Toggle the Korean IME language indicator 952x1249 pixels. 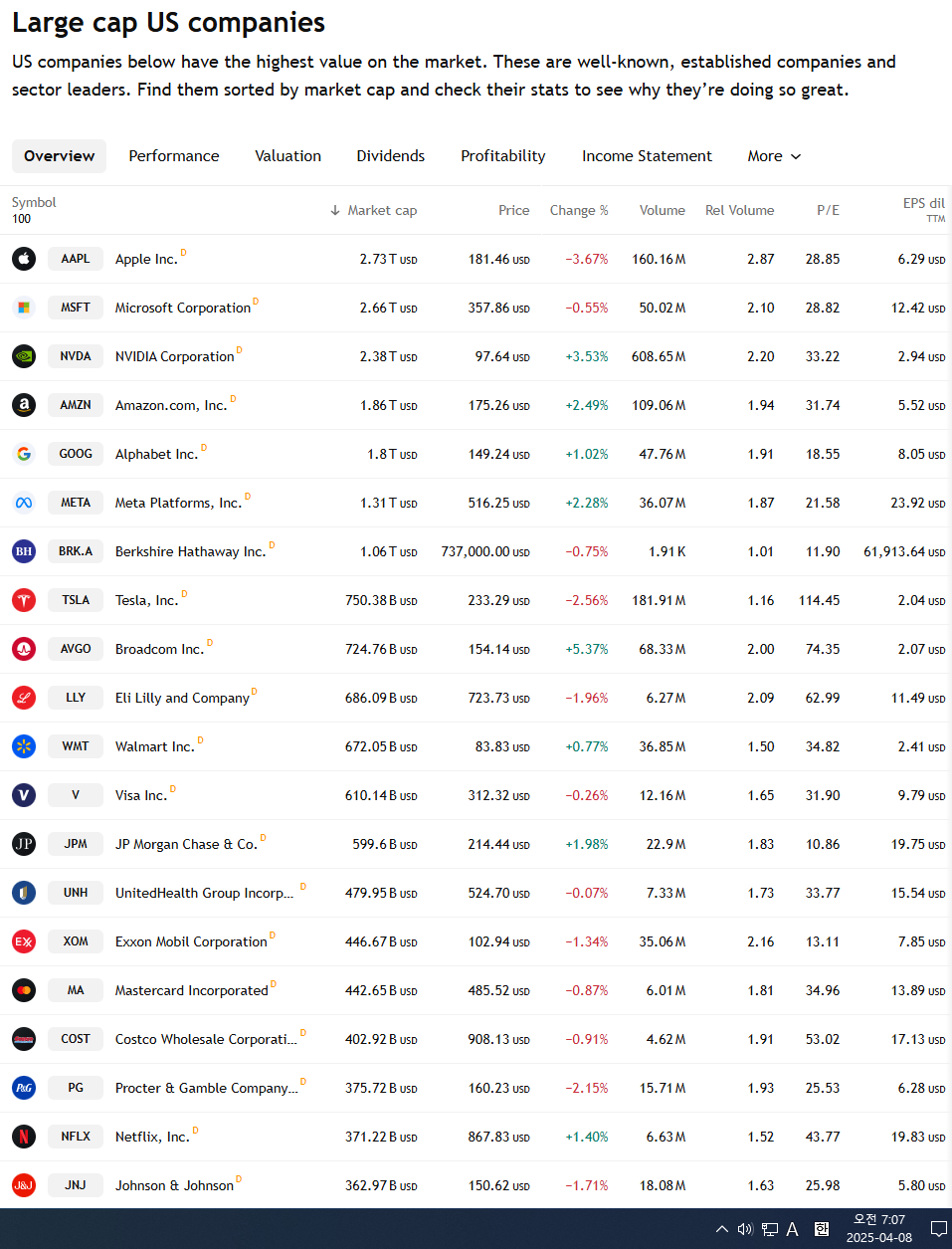[822, 1229]
